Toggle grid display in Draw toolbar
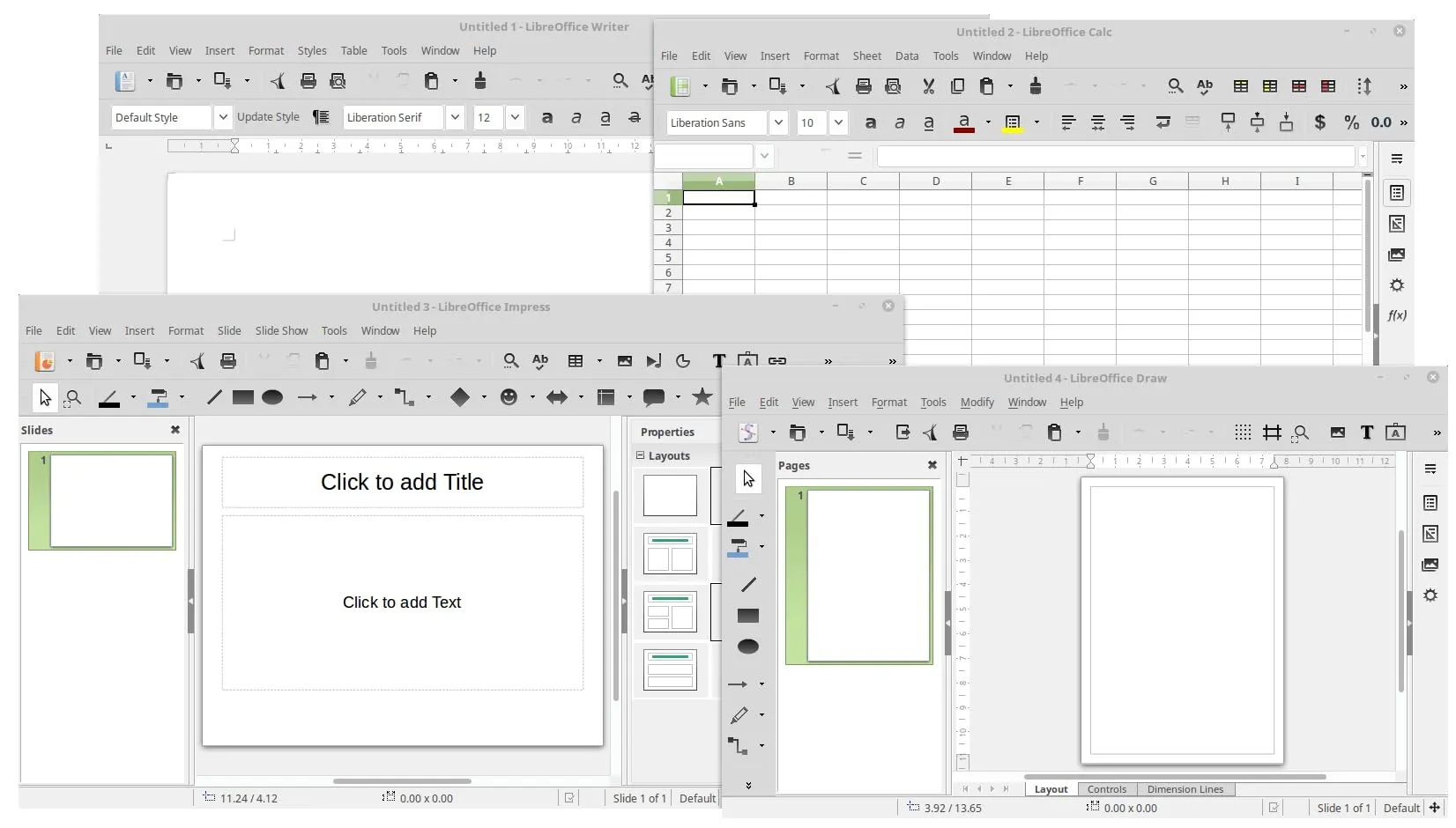The height and width of the screenshot is (828, 1456). [x=1243, y=432]
